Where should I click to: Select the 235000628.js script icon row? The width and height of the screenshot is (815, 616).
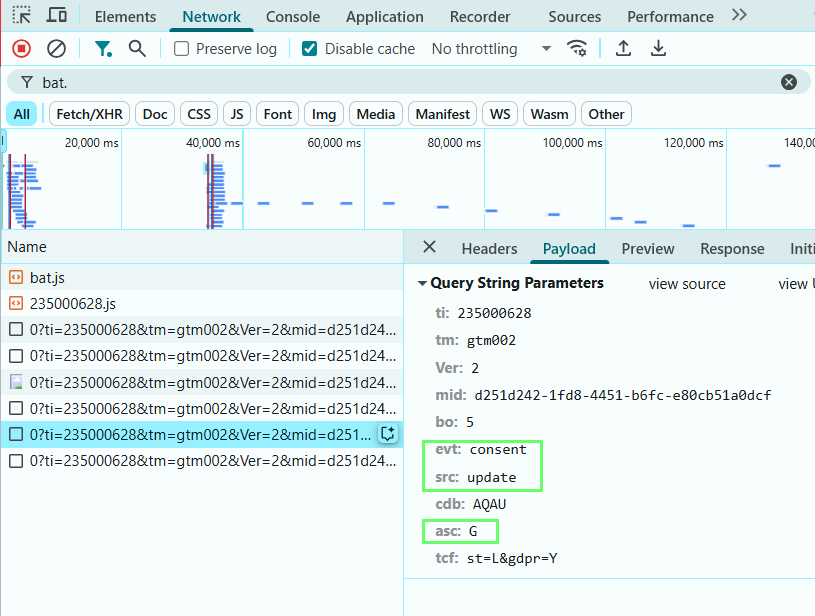16,304
